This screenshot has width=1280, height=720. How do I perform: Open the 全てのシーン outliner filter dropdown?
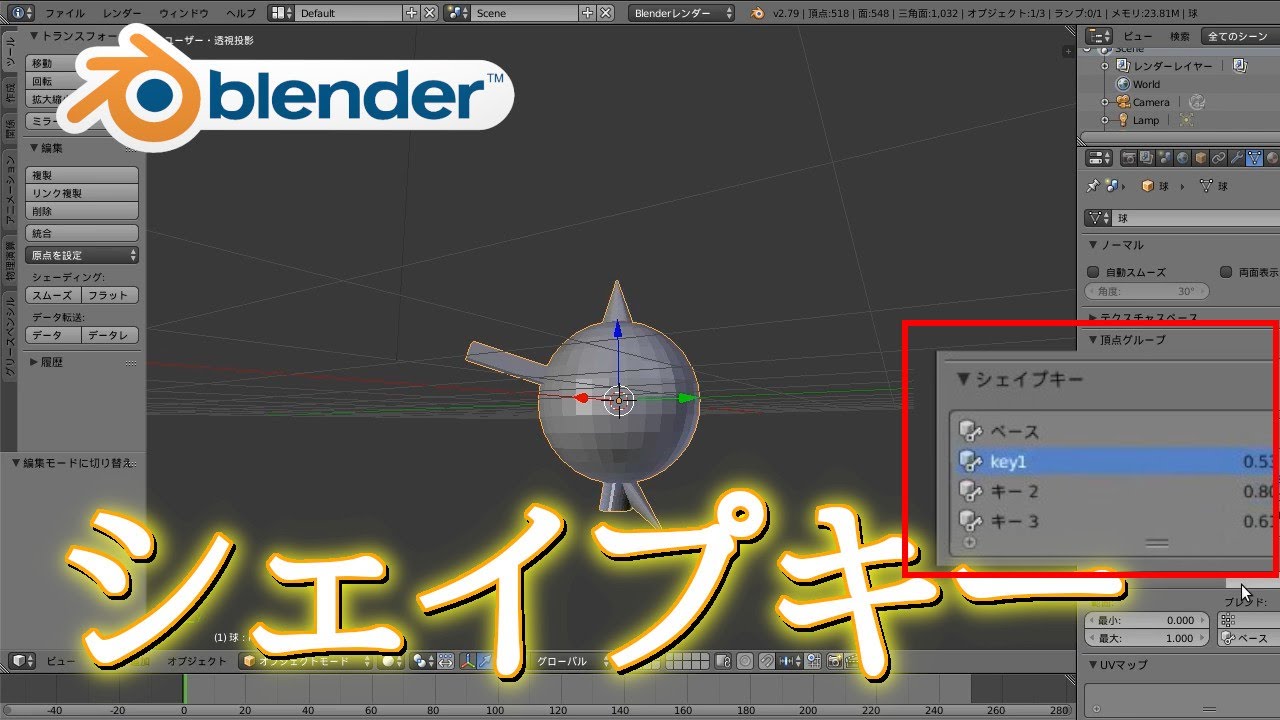click(x=1240, y=36)
